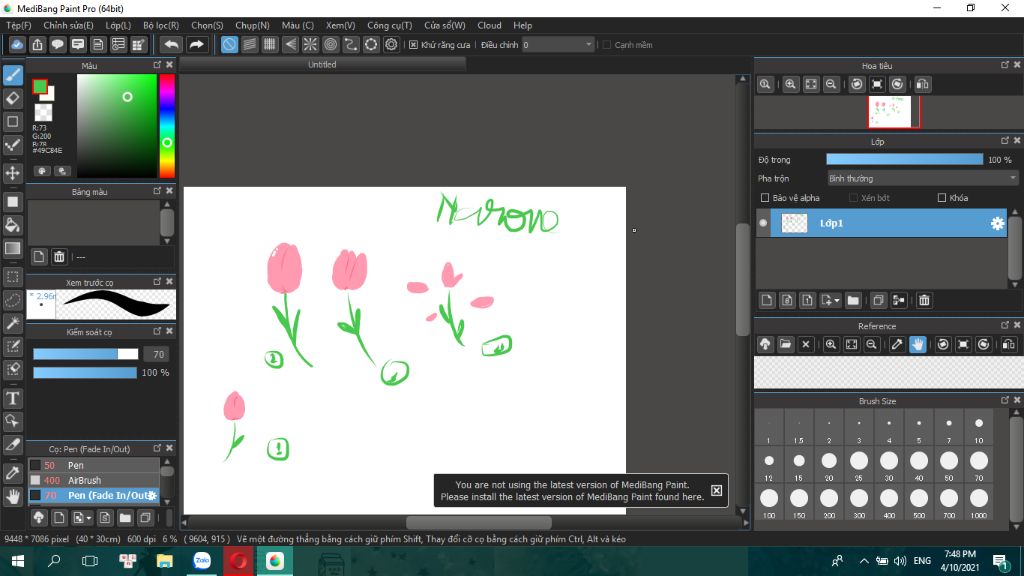This screenshot has width=1024, height=576.
Task: Duplicate the current layer
Action: point(878,300)
